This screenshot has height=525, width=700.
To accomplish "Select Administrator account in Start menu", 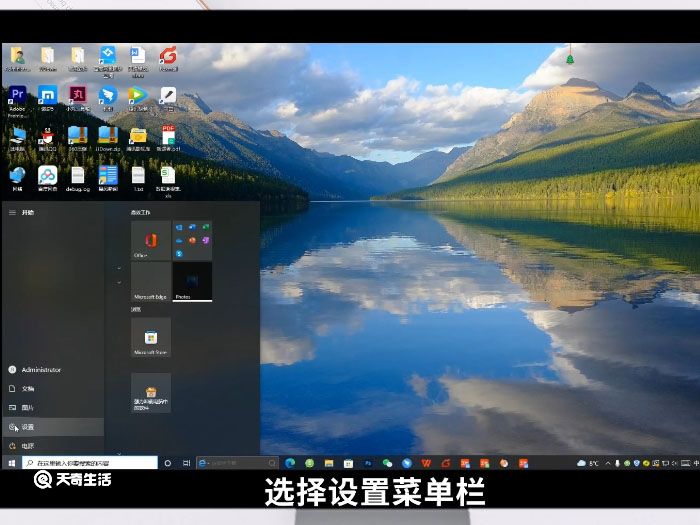I will [53, 370].
